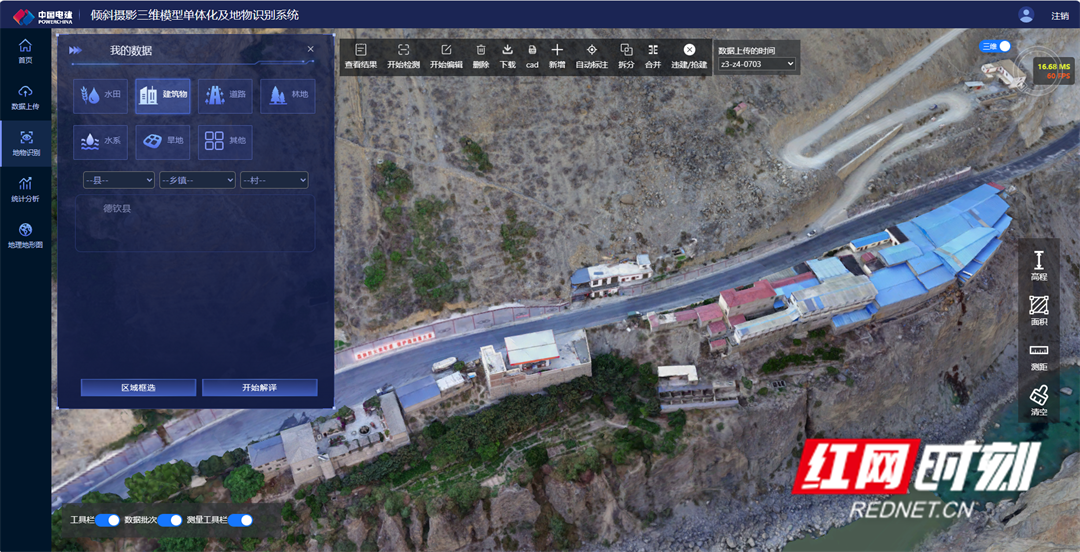The height and width of the screenshot is (552, 1080).
Task: Toggle the 数据批次 switch
Action: pos(169,520)
